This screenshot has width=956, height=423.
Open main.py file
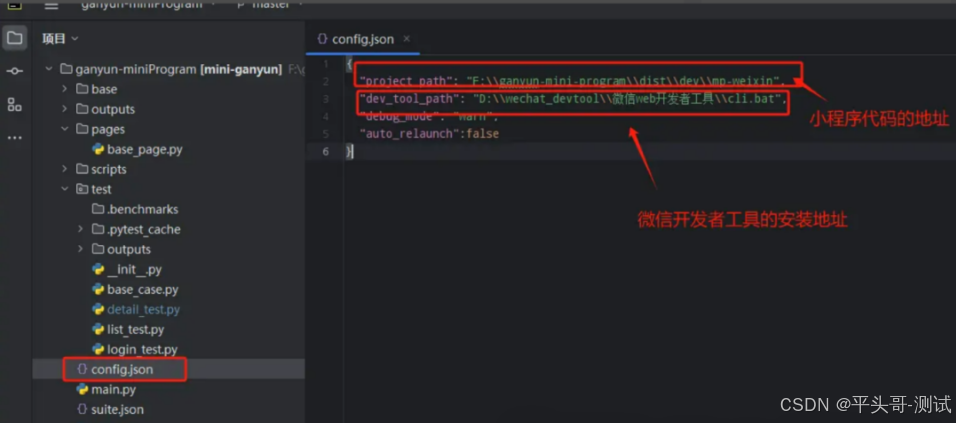pos(113,389)
